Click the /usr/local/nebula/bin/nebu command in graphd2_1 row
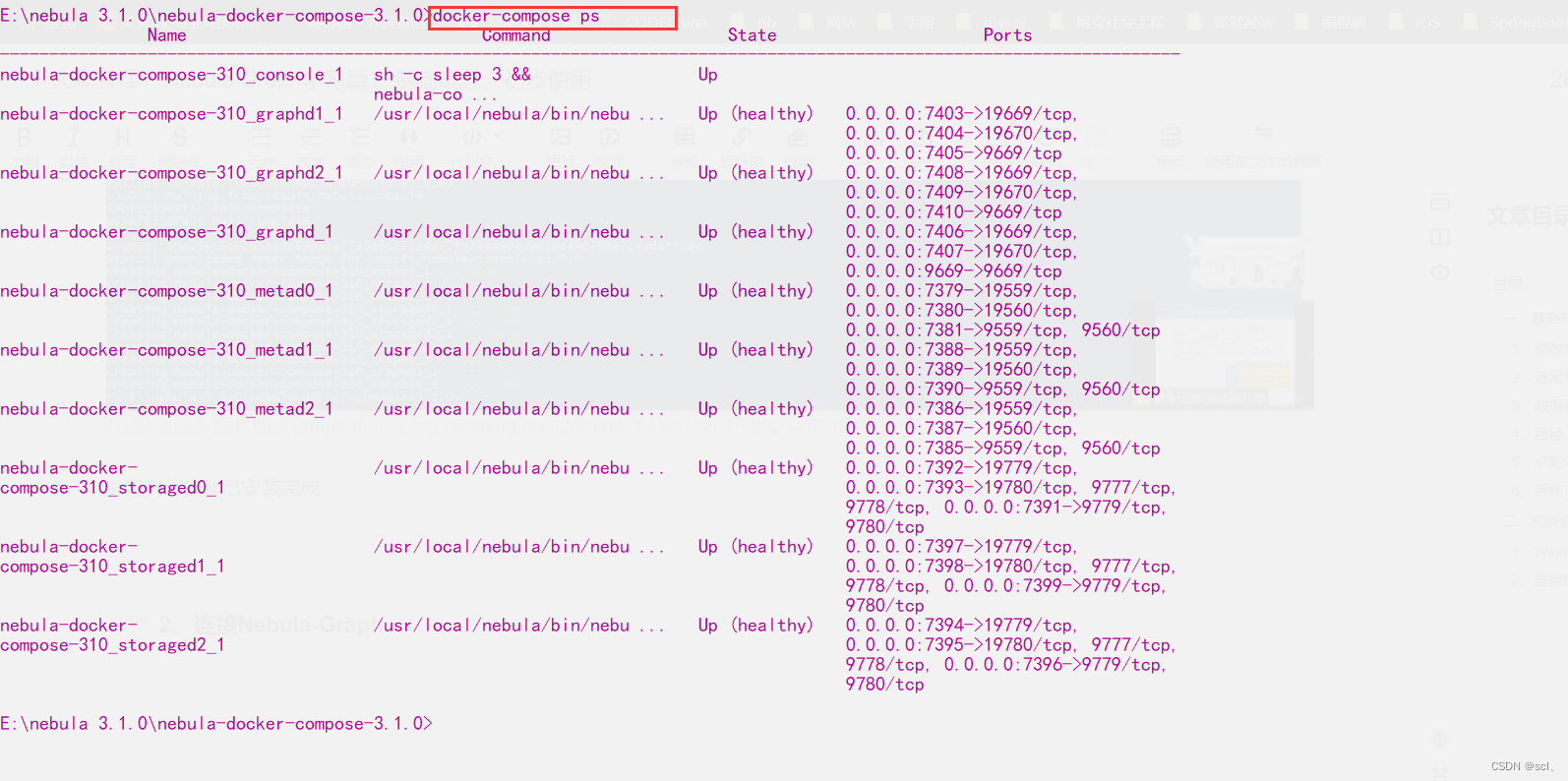The height and width of the screenshot is (781, 1568). [x=518, y=173]
